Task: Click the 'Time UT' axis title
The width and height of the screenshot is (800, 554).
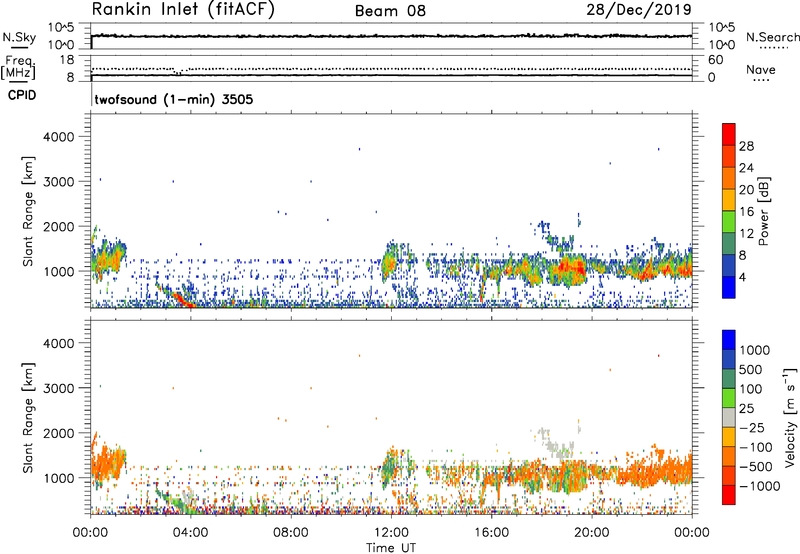Action: pyautogui.click(x=391, y=548)
